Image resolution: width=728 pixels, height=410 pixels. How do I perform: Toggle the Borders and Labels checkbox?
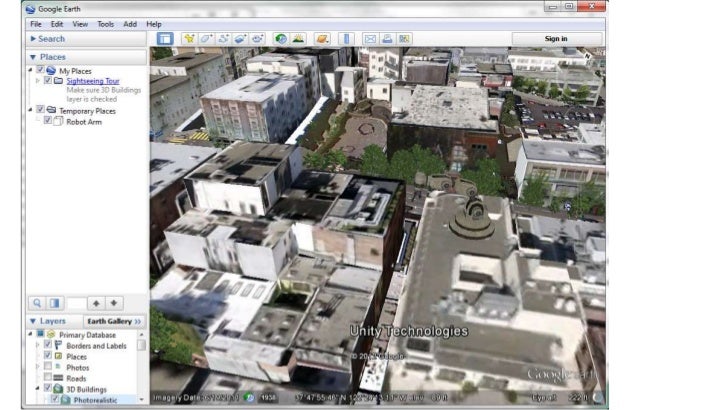[x=48, y=345]
